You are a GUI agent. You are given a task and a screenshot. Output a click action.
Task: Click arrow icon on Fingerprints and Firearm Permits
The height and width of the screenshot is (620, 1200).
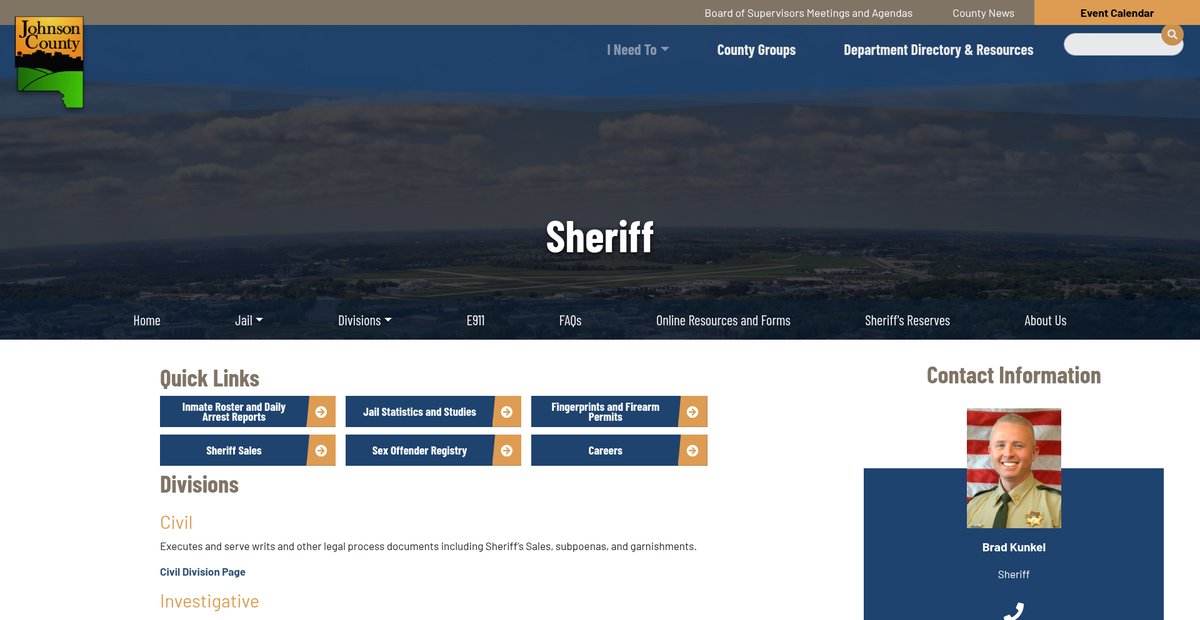(693, 412)
